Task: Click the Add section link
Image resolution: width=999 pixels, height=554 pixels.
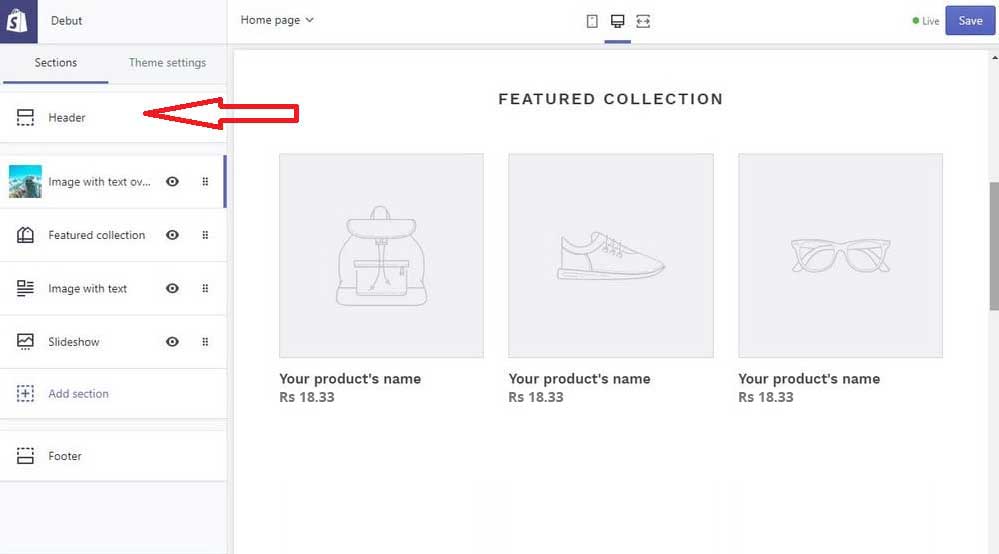Action: [x=78, y=394]
